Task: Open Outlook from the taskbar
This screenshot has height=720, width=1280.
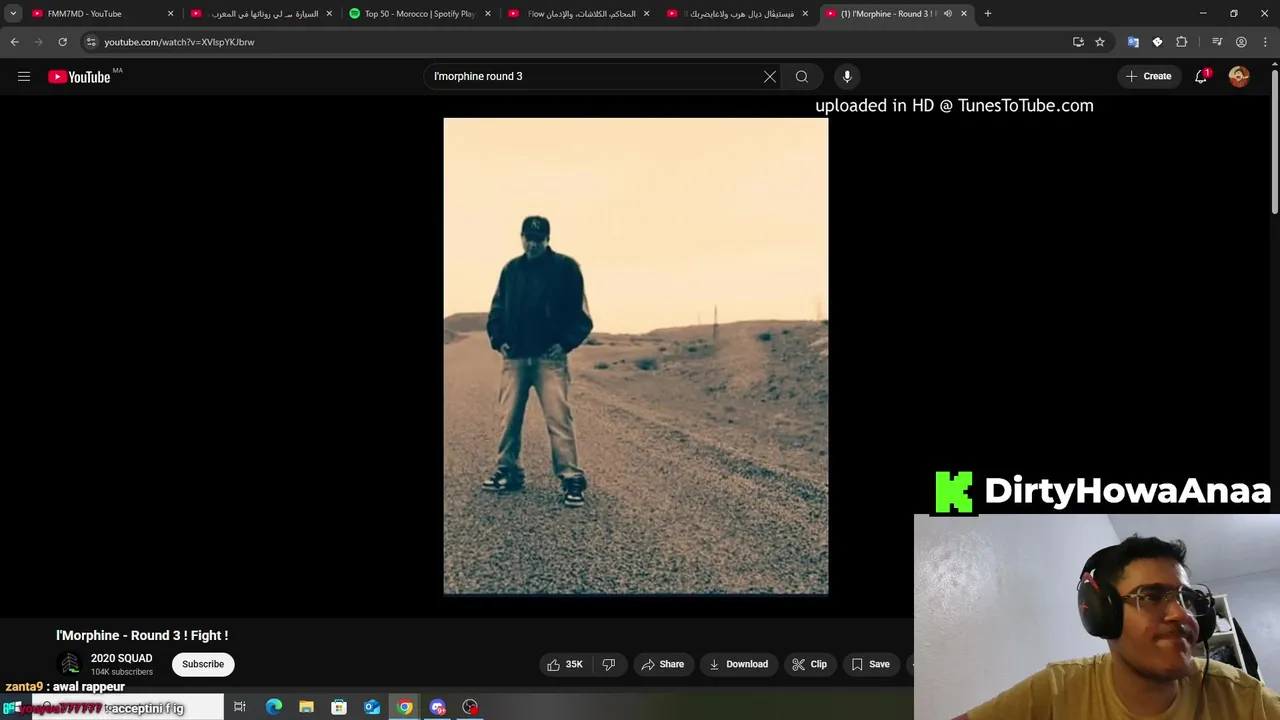Action: pos(372,707)
